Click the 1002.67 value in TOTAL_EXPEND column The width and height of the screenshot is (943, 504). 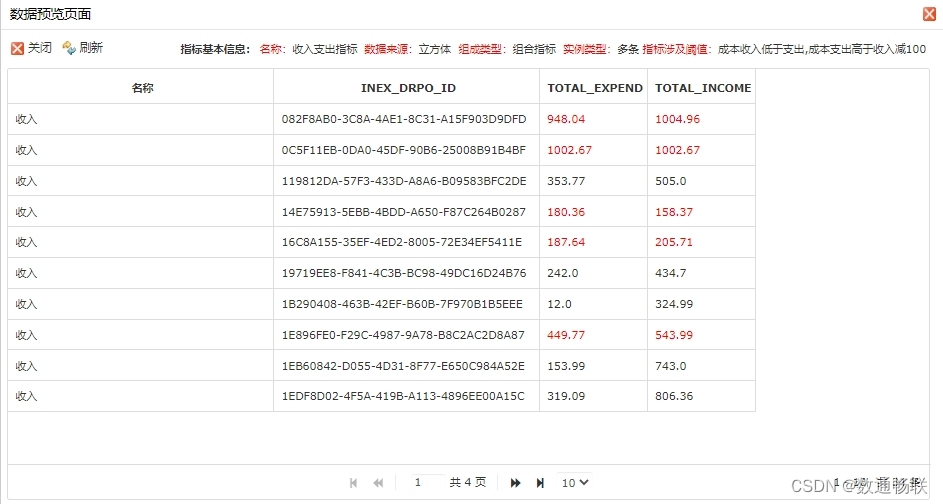click(x=570, y=150)
